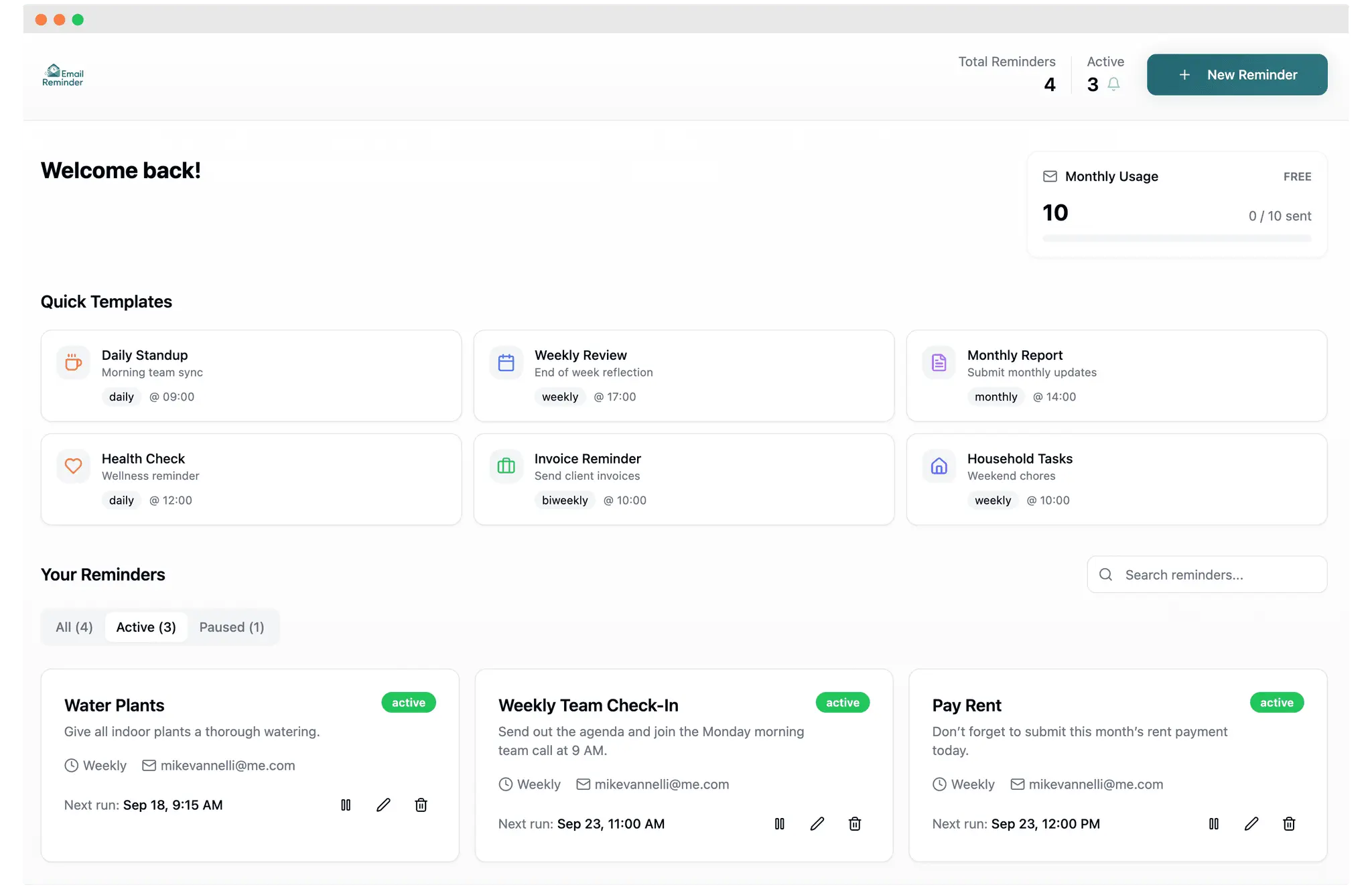Image resolution: width=1372 pixels, height=889 pixels.
Task: Click the bell icon next to Active count
Action: pyautogui.click(x=1113, y=84)
